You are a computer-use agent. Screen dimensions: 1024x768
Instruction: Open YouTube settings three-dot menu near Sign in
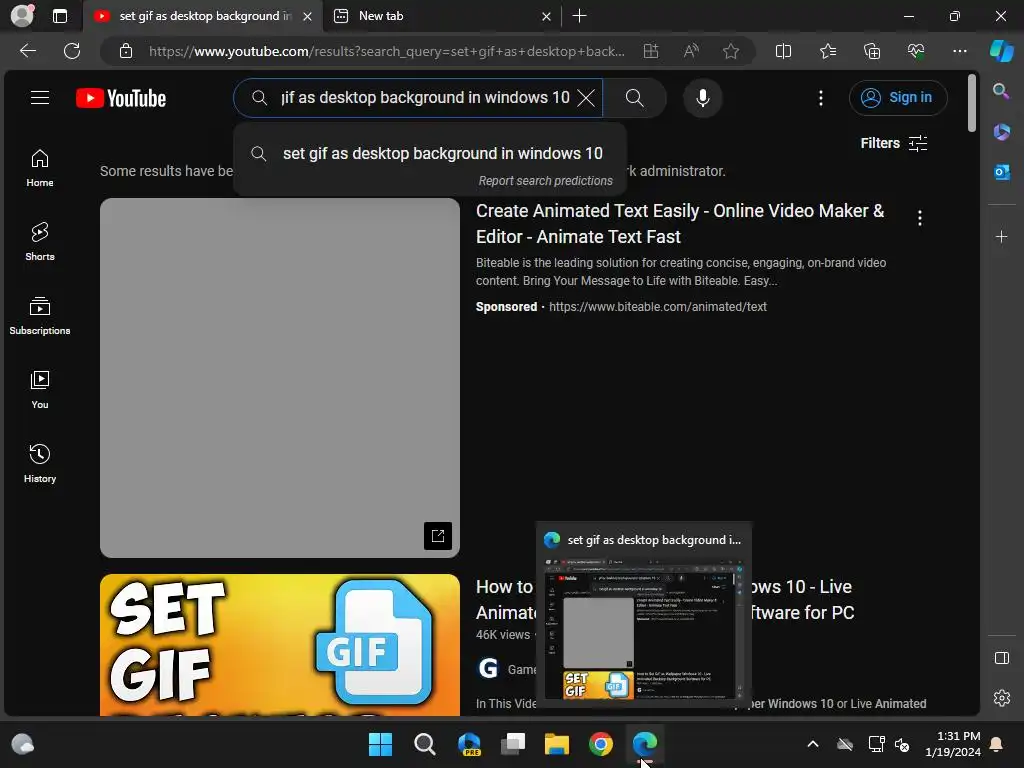(x=821, y=98)
